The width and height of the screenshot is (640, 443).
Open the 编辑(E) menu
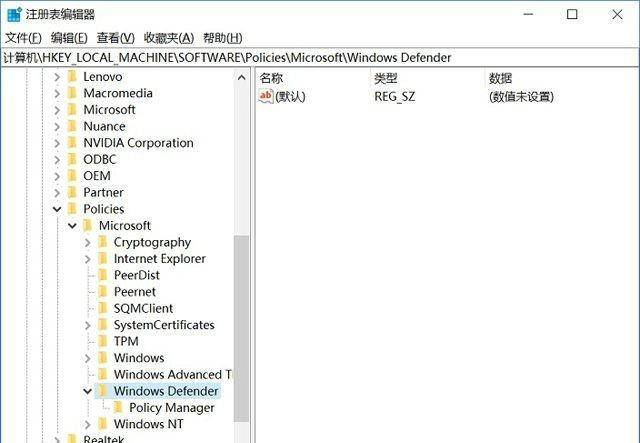pos(69,38)
